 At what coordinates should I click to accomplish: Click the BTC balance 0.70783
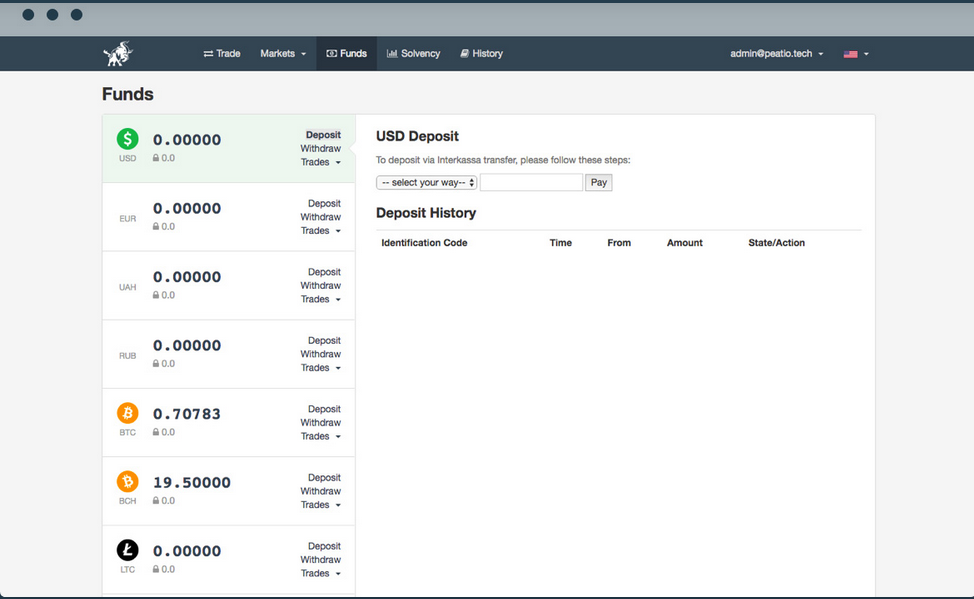187,414
